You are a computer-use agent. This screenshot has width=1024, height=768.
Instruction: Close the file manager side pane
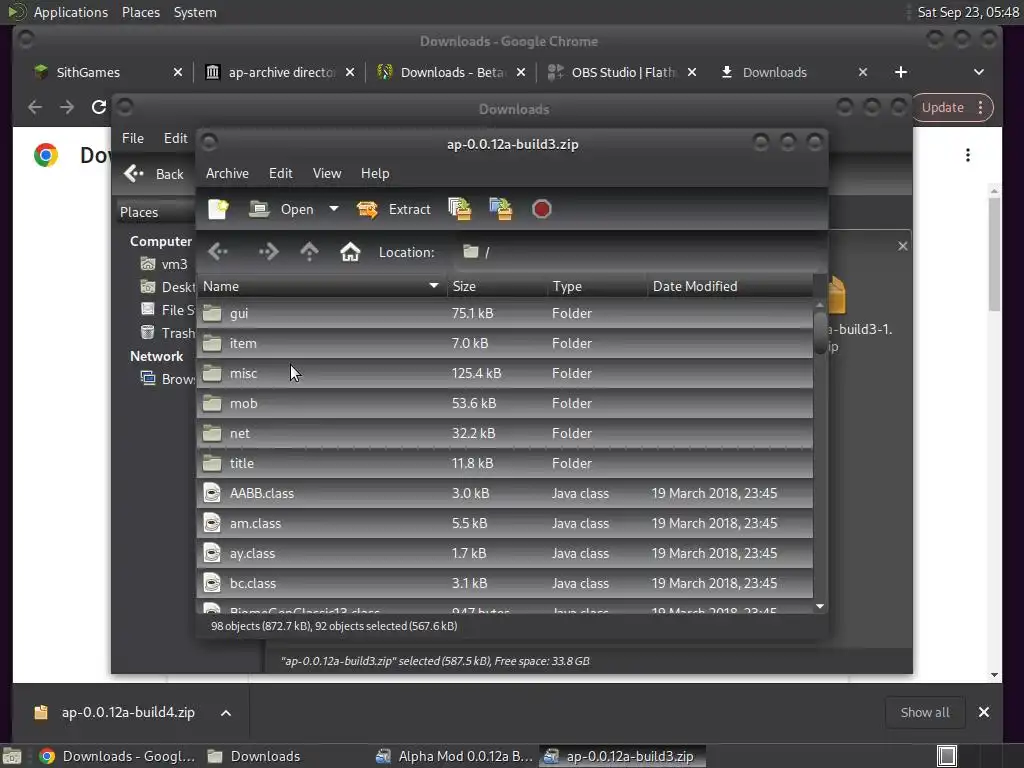point(903,246)
